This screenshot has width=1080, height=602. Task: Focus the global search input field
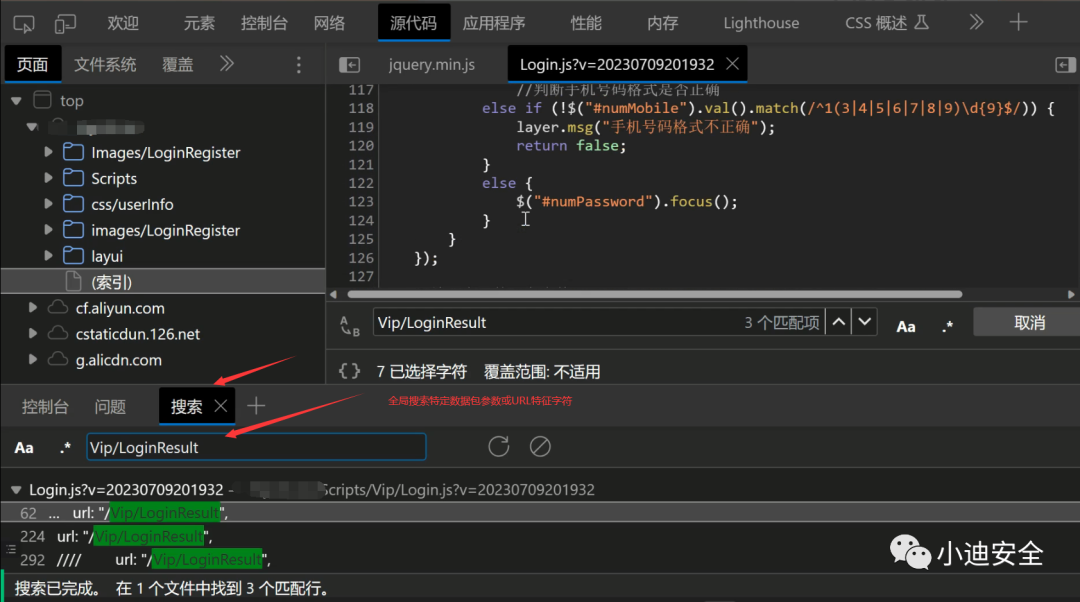point(256,447)
